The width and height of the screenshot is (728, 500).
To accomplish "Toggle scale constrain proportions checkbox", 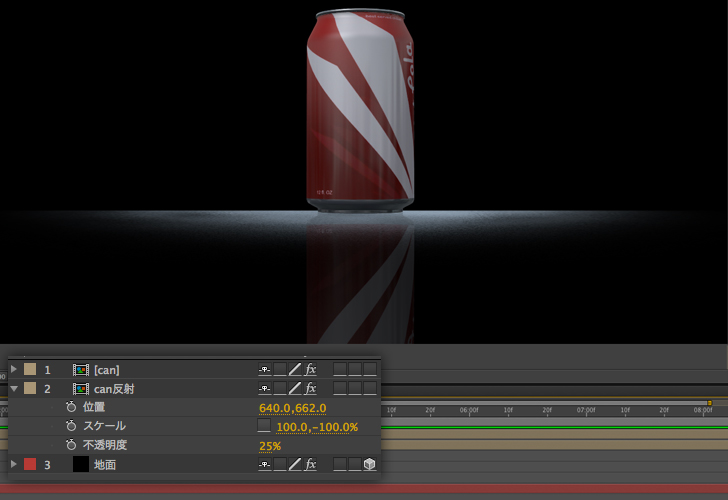I will click(264, 427).
